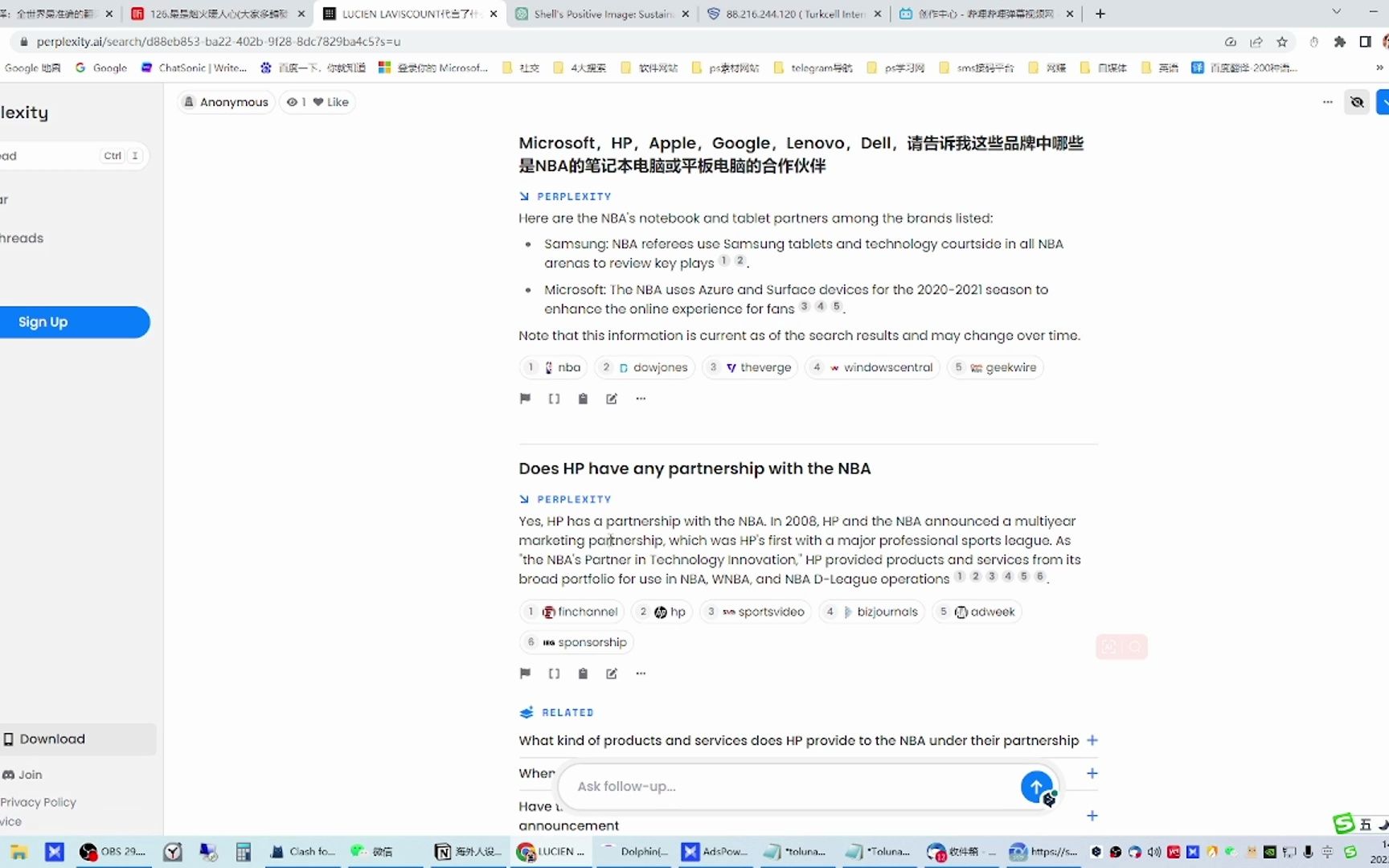Open the dowjones source citation
Screen dimensions: 1389x868
(645, 367)
